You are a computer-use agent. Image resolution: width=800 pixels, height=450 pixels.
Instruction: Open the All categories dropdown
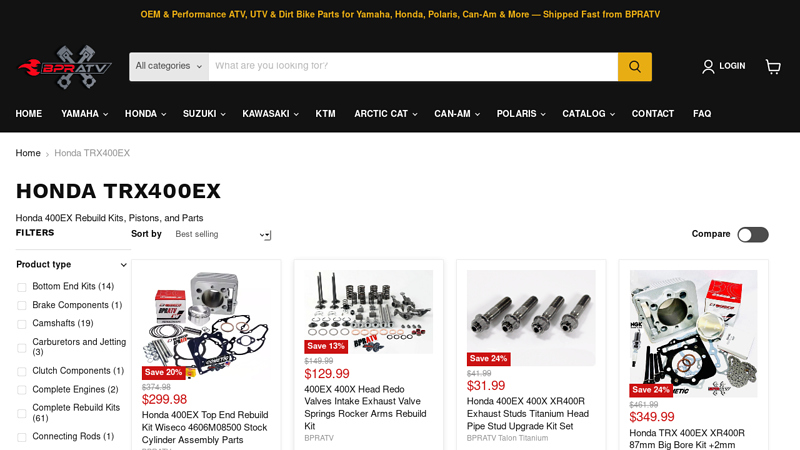tap(169, 66)
